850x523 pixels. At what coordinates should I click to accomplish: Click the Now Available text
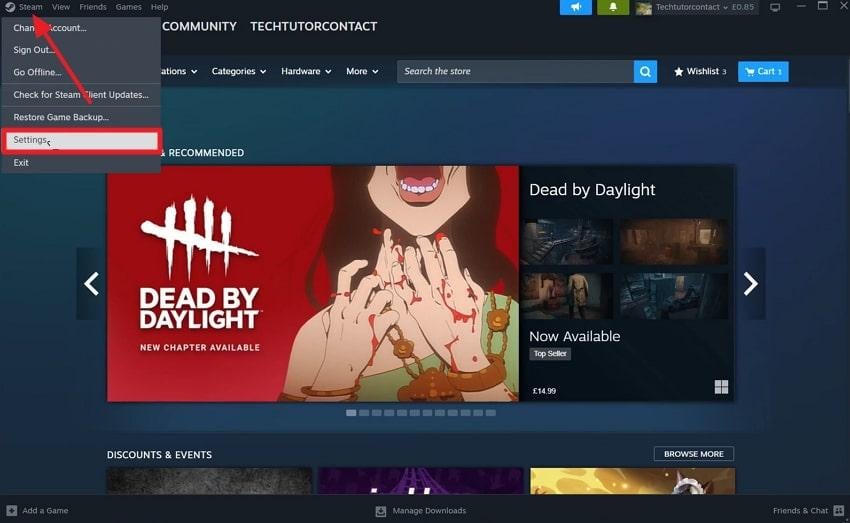click(x=575, y=337)
